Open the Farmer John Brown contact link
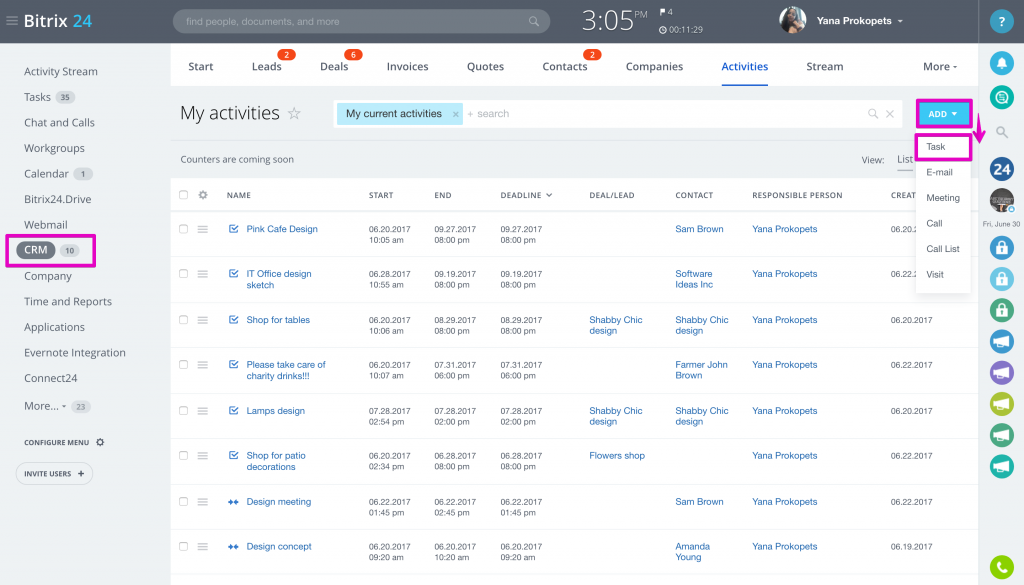Screen dimensions: 1024x585 coord(701,370)
